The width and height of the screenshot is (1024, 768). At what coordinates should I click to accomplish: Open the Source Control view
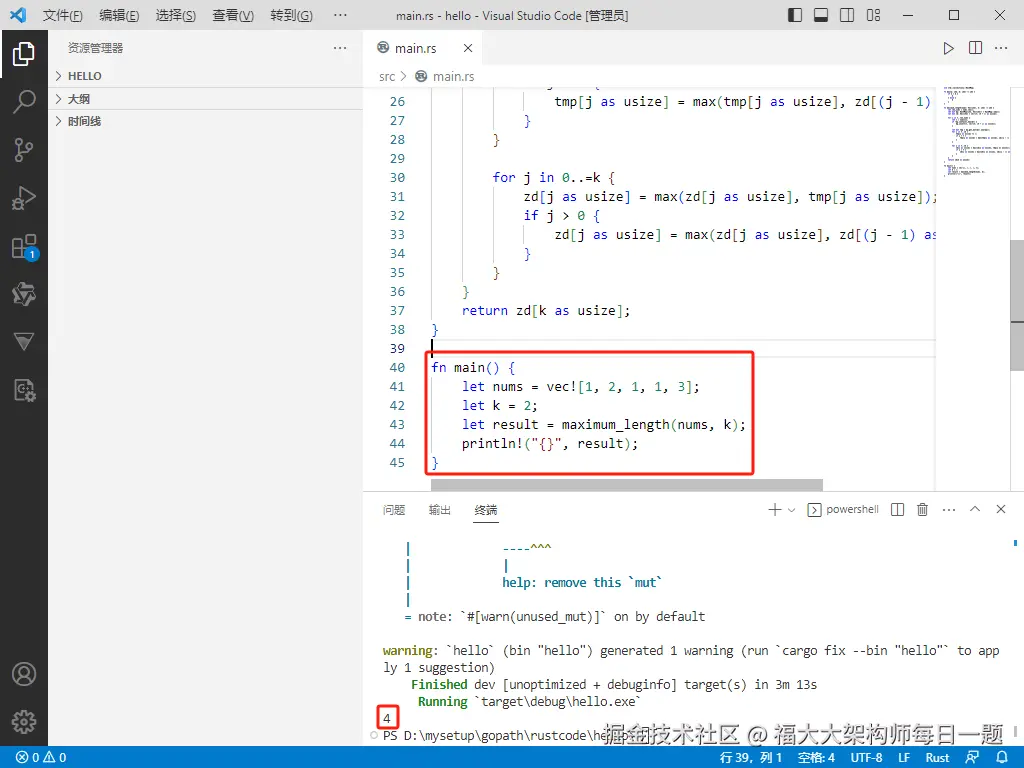[x=24, y=150]
